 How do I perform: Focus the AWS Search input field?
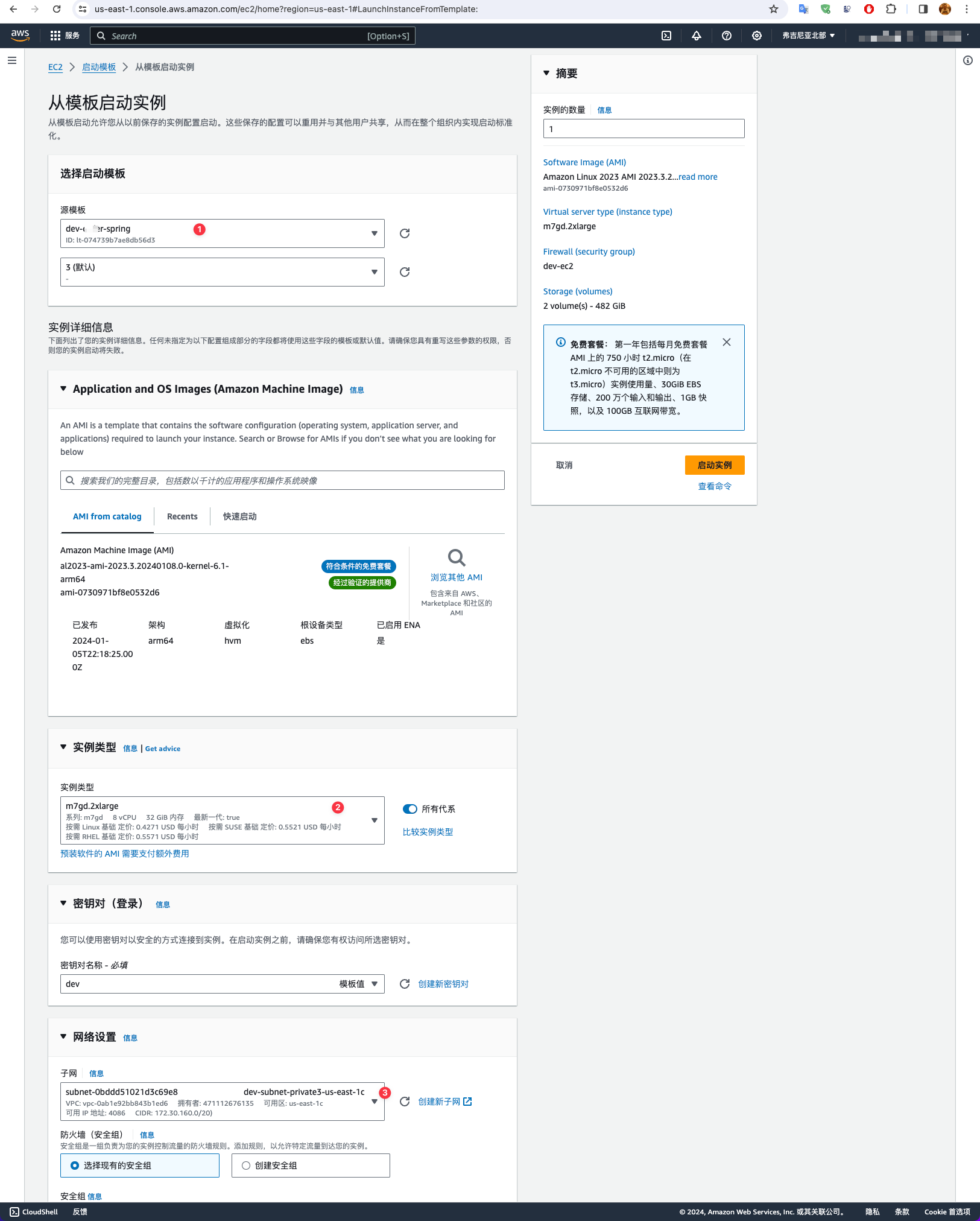[253, 36]
